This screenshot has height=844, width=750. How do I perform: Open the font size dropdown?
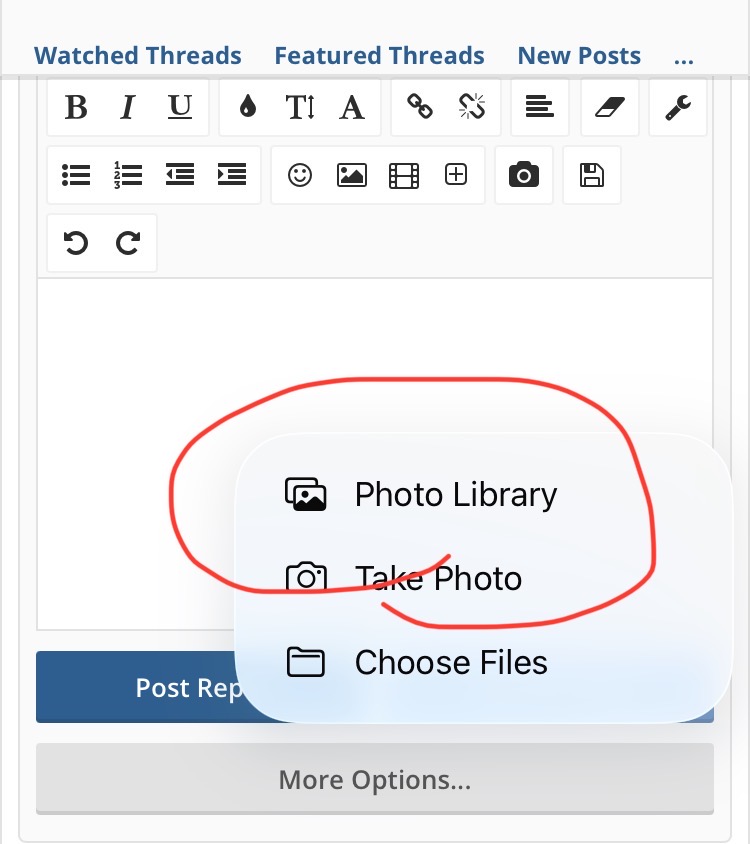click(300, 108)
